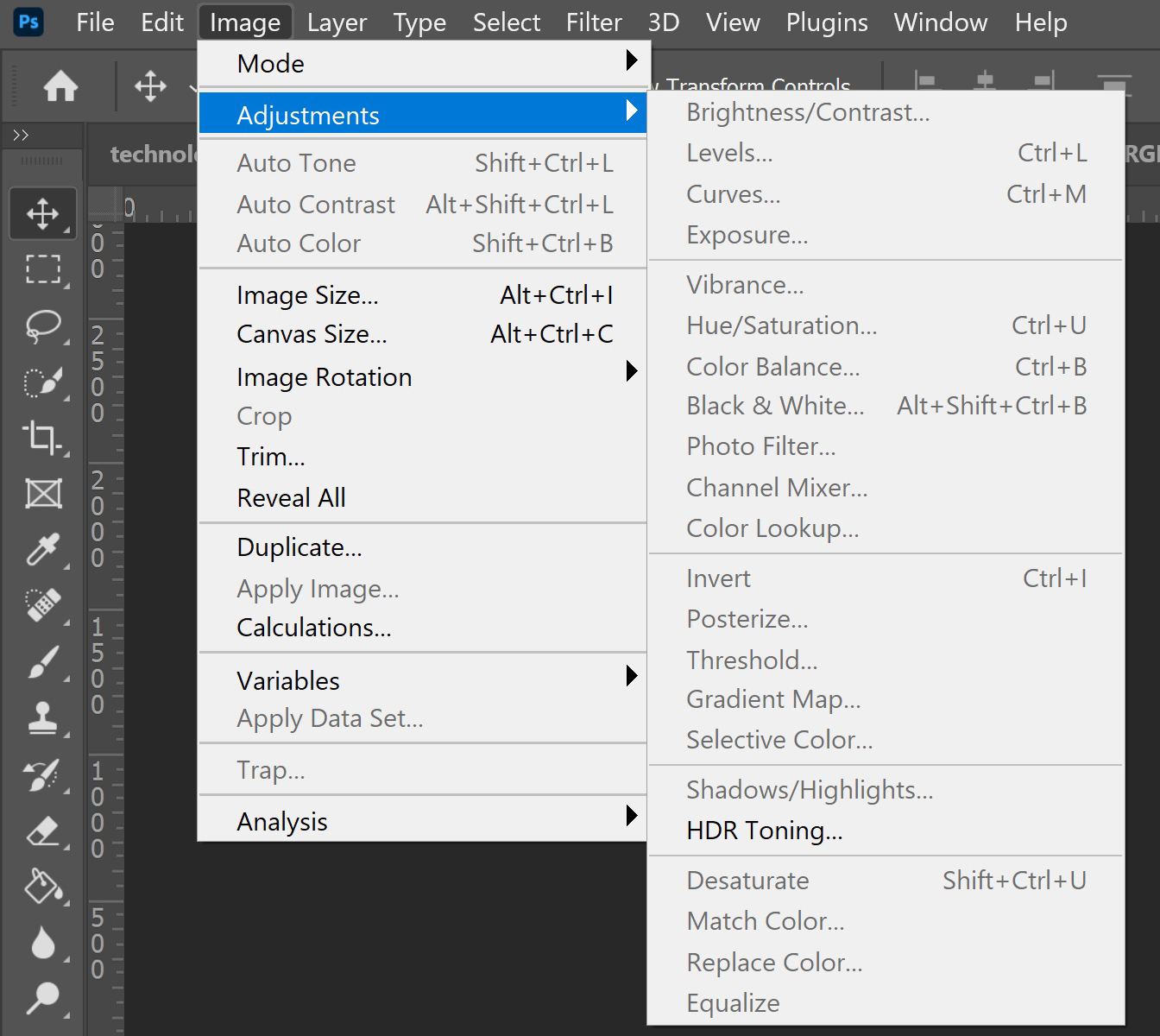This screenshot has height=1036, width=1160.
Task: Activate the Brush tool
Action: tap(42, 663)
